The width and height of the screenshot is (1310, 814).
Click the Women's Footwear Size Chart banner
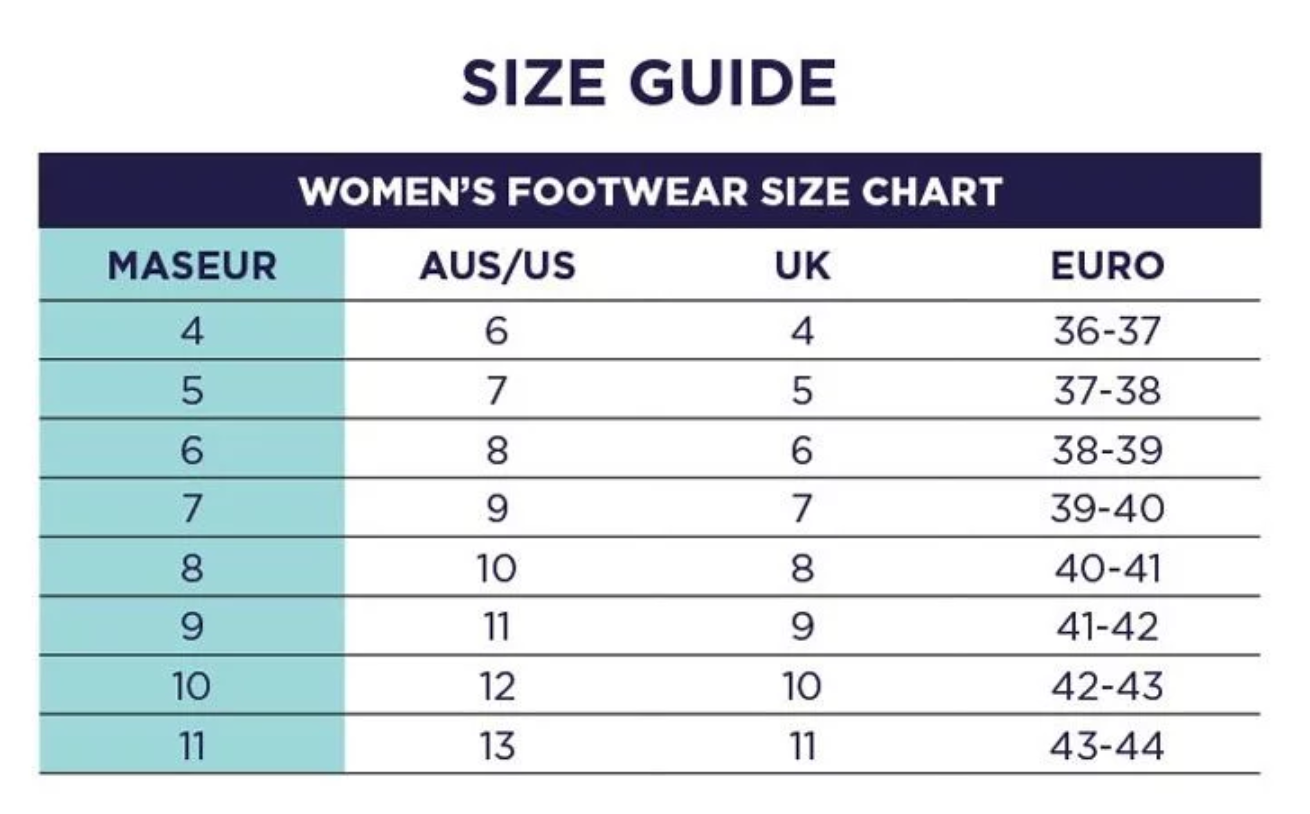(x=649, y=191)
